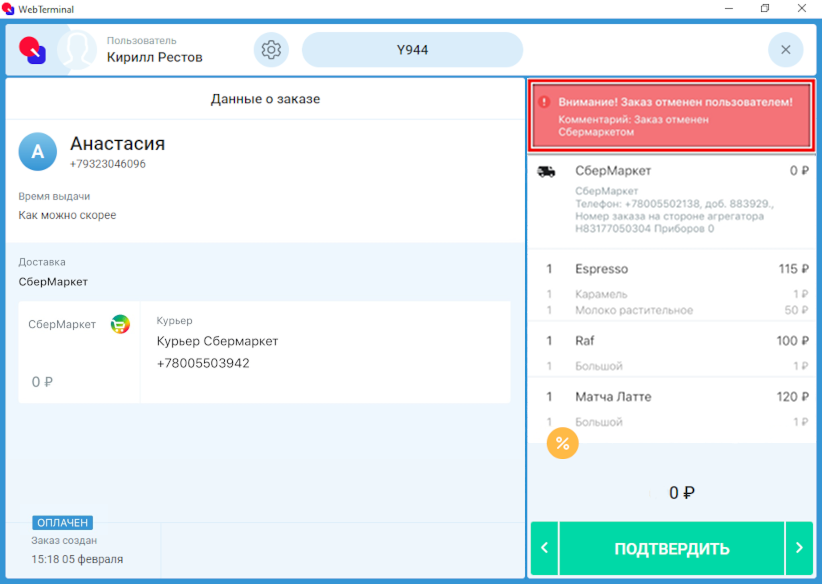Click the Анастасия customer name
Screen dimensions: 822x584
pyautogui.click(x=117, y=144)
